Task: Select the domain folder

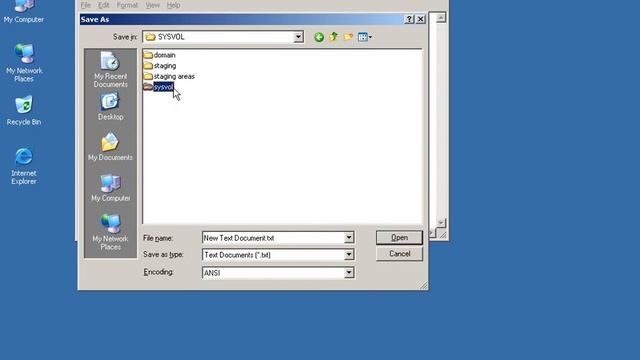Action: 160,55
